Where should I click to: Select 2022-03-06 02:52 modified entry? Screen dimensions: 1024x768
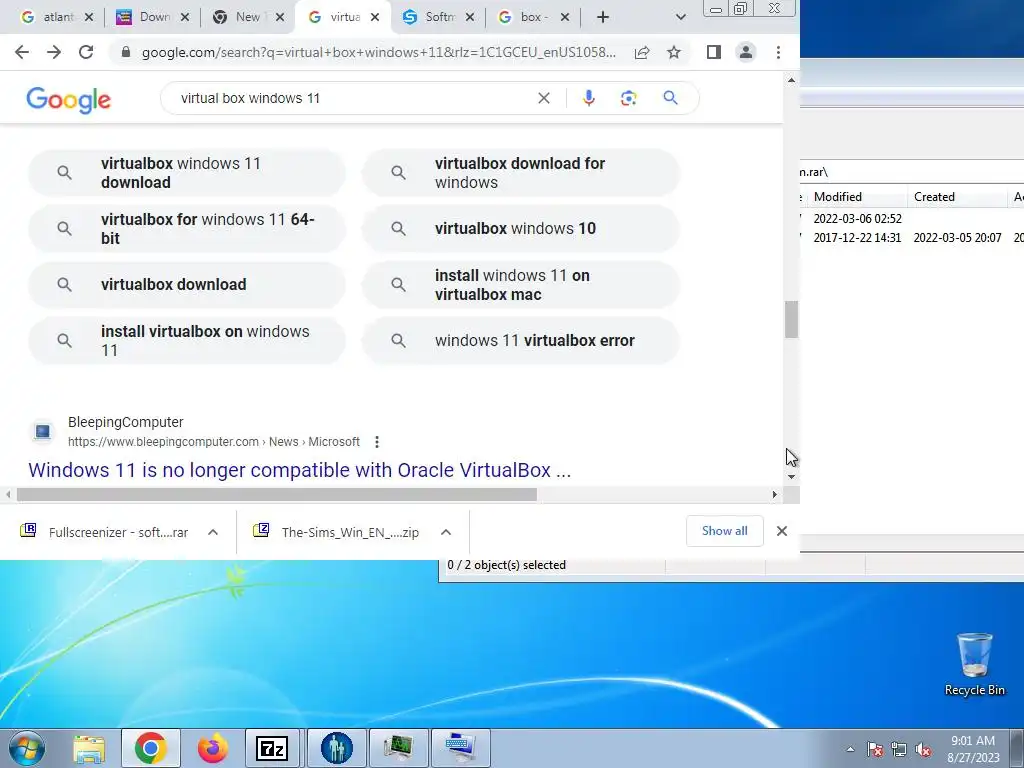point(857,219)
